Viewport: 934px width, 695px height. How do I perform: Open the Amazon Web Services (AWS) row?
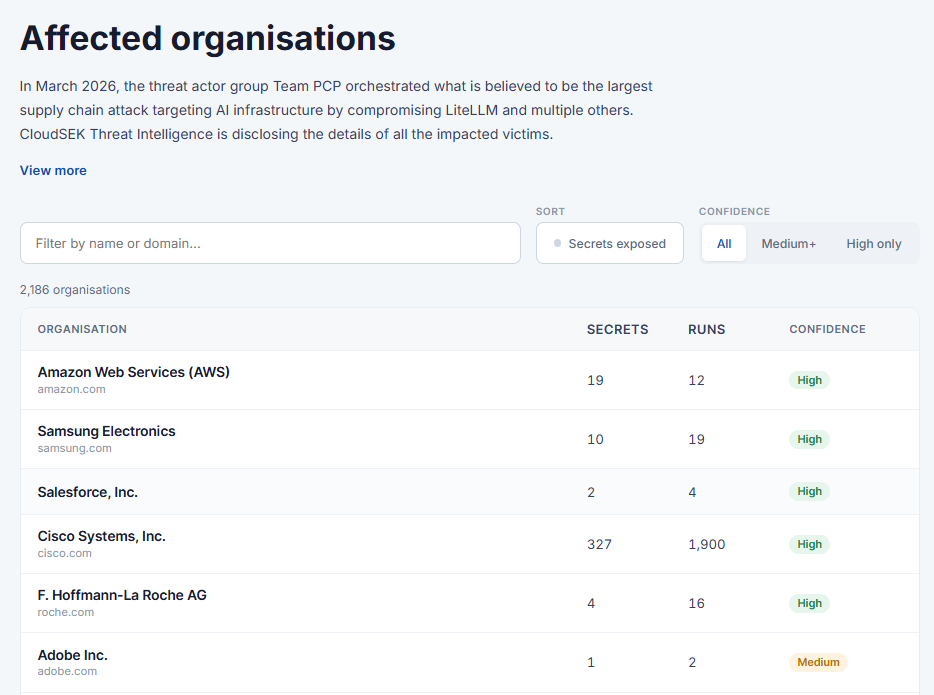(470, 380)
